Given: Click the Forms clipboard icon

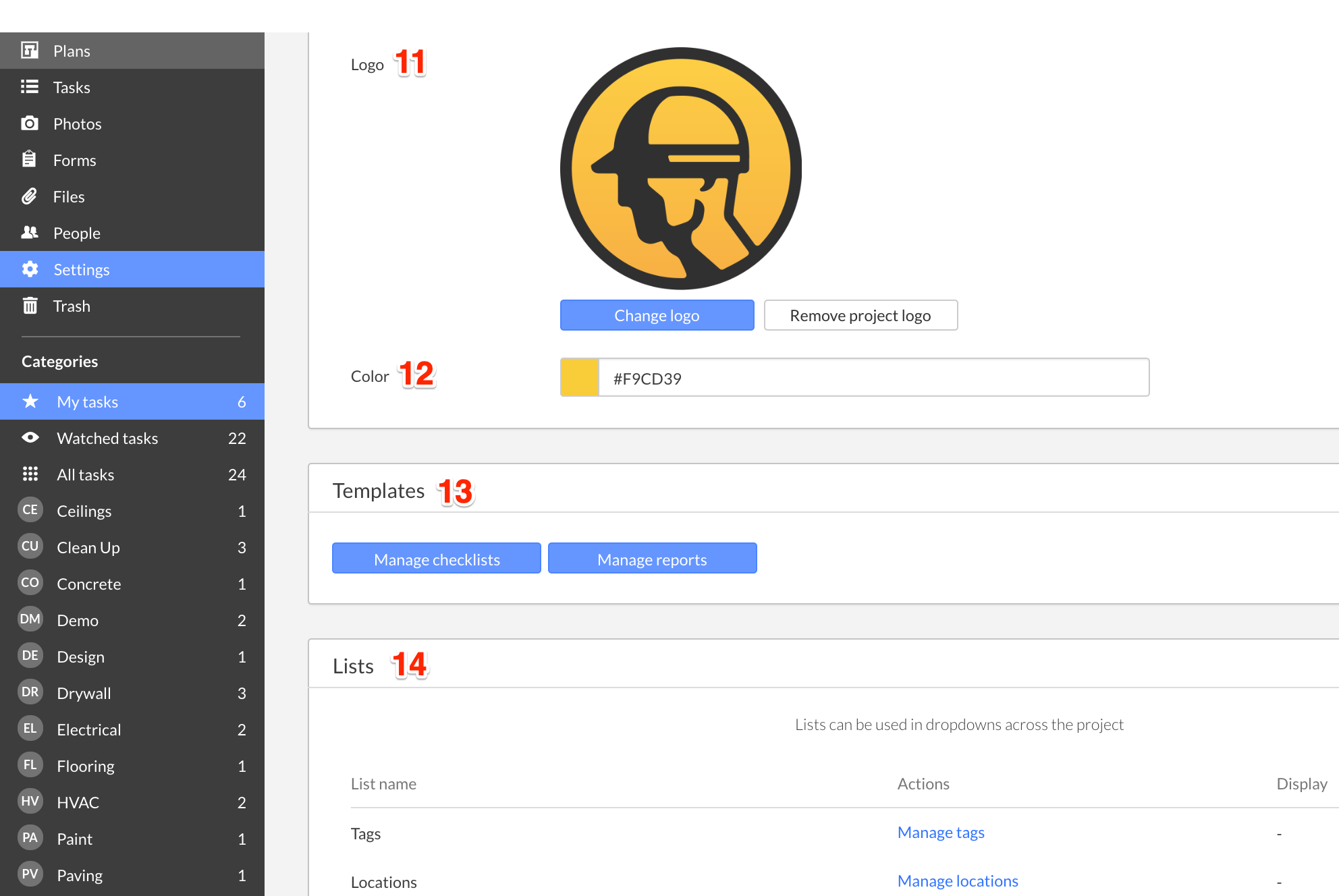Looking at the screenshot, I should [30, 160].
